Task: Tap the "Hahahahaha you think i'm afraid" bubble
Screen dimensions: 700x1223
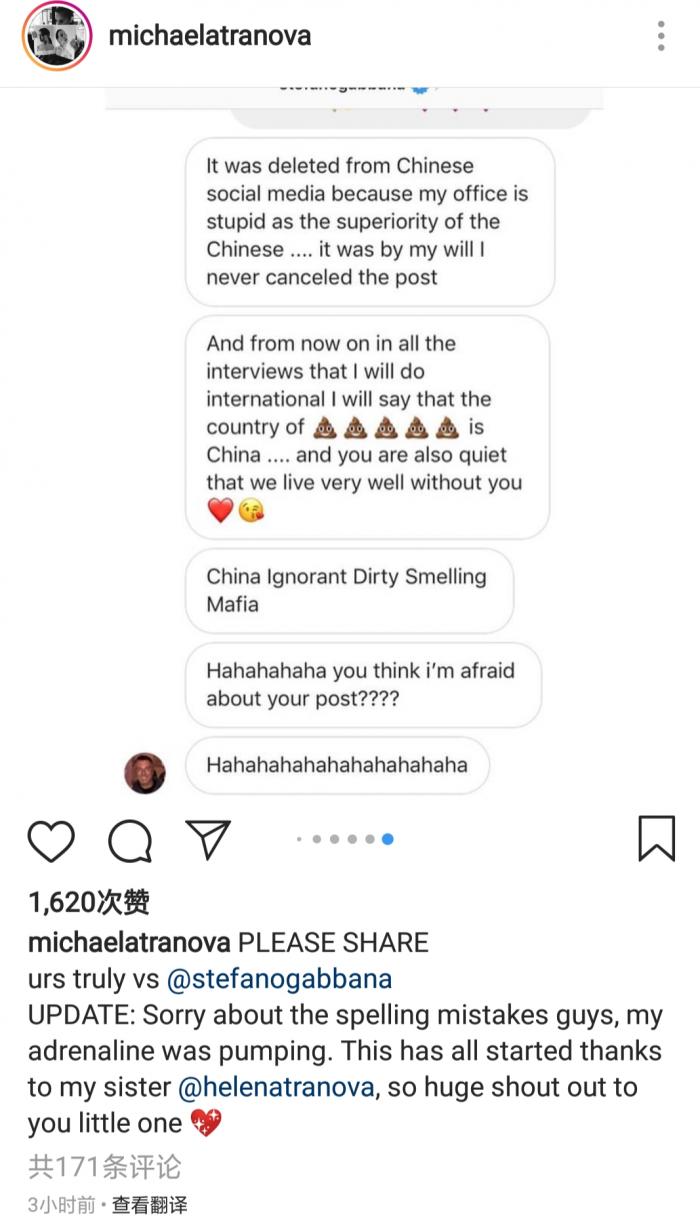Action: pos(362,684)
